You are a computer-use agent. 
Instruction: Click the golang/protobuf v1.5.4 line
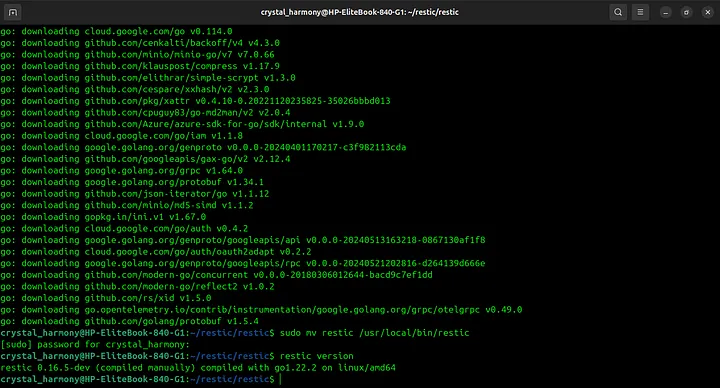pos(129,321)
